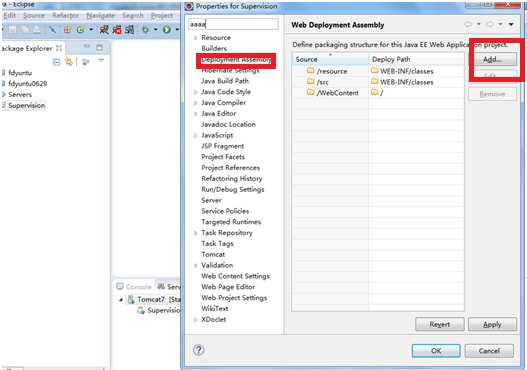The width and height of the screenshot is (527, 370).
Task: Select the Builders properties page
Action: coord(214,48)
